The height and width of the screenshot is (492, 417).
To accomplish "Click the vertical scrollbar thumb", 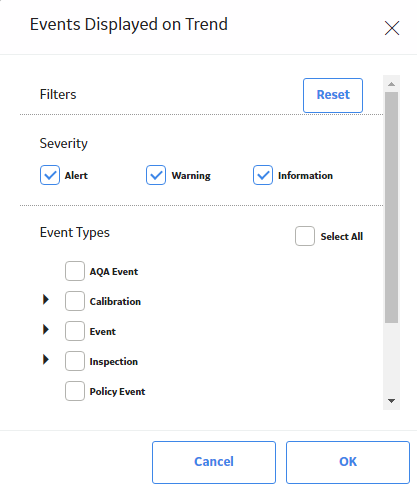I will 391,207.
